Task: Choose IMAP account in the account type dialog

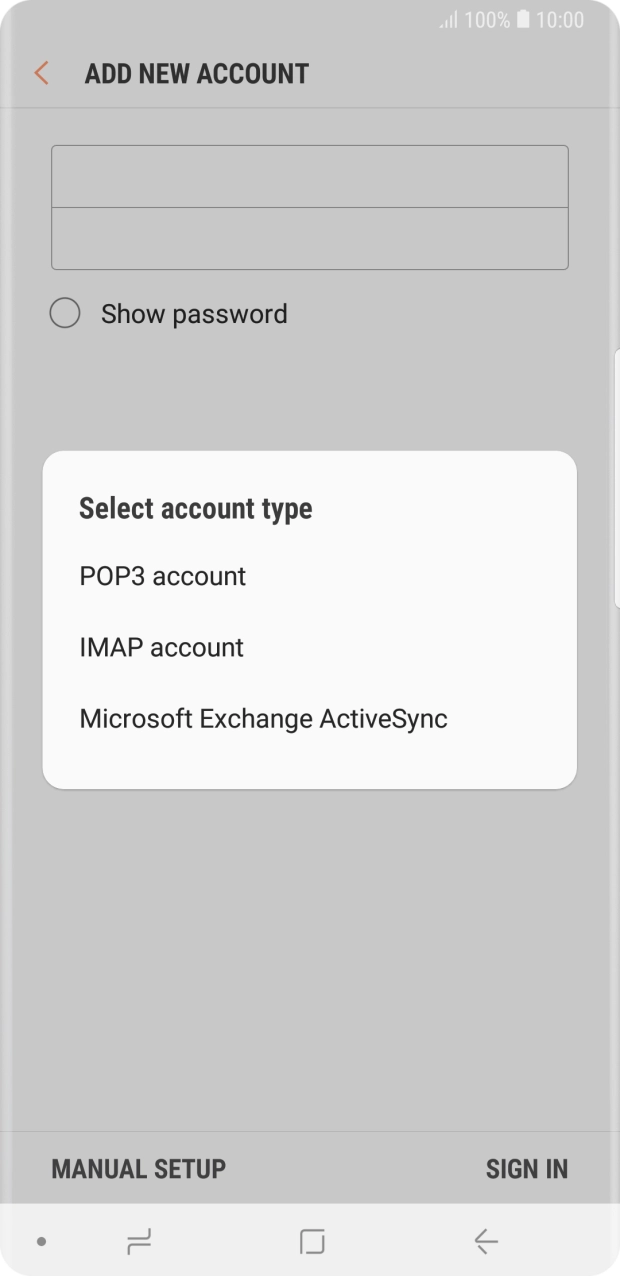Action: coord(161,648)
